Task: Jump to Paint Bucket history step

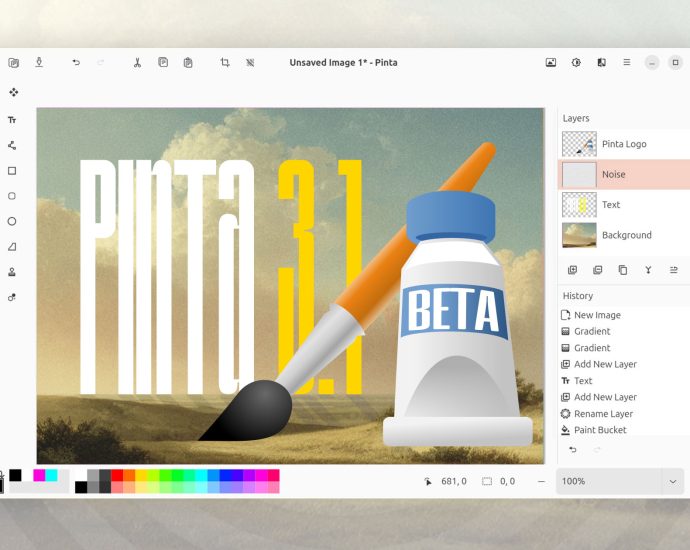Action: point(600,430)
